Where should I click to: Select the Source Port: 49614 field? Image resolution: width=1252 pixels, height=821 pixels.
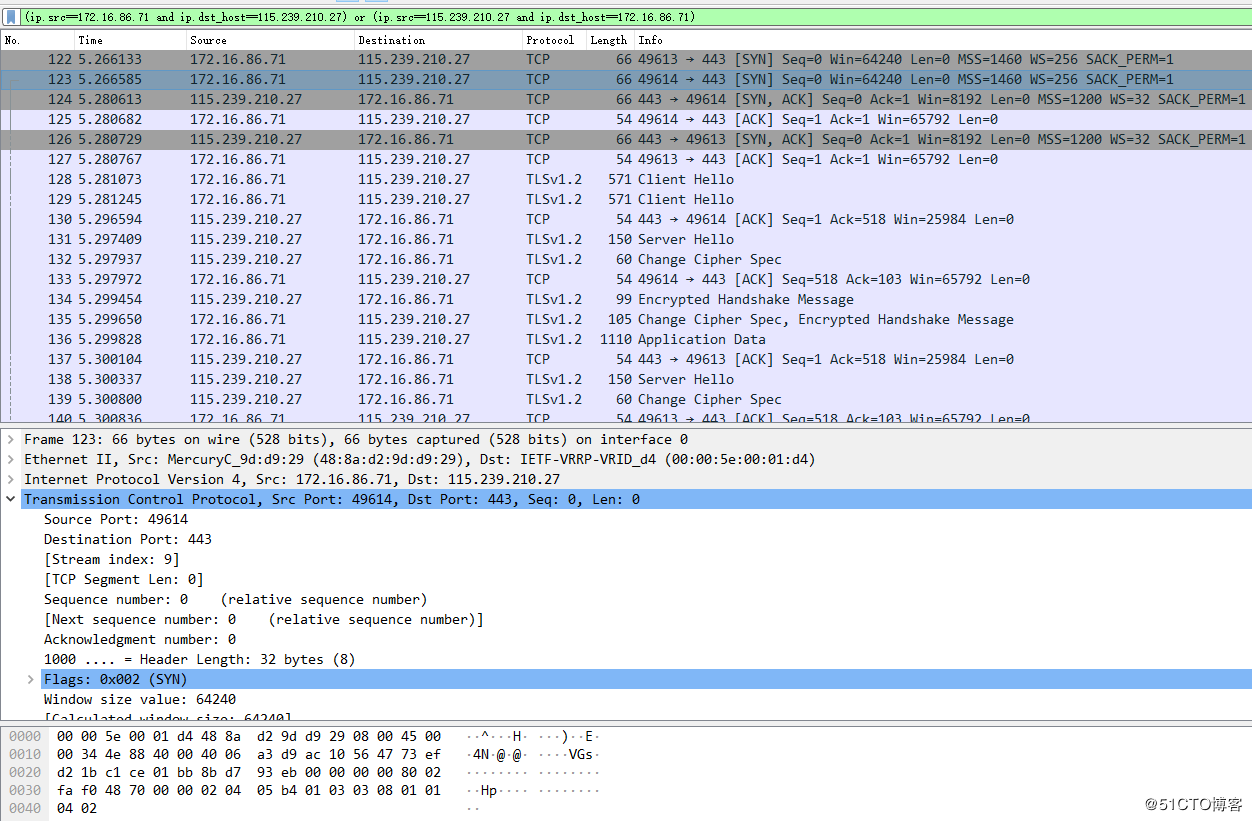pos(115,519)
